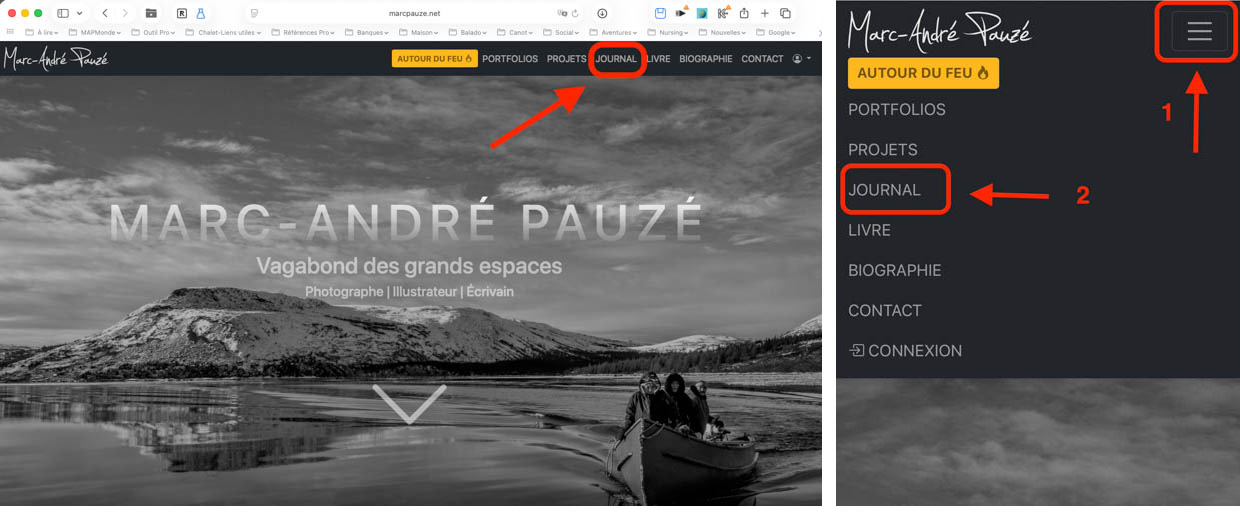Click the scroll-down chevron on hero image
The image size is (1240, 513).
pos(409,404)
